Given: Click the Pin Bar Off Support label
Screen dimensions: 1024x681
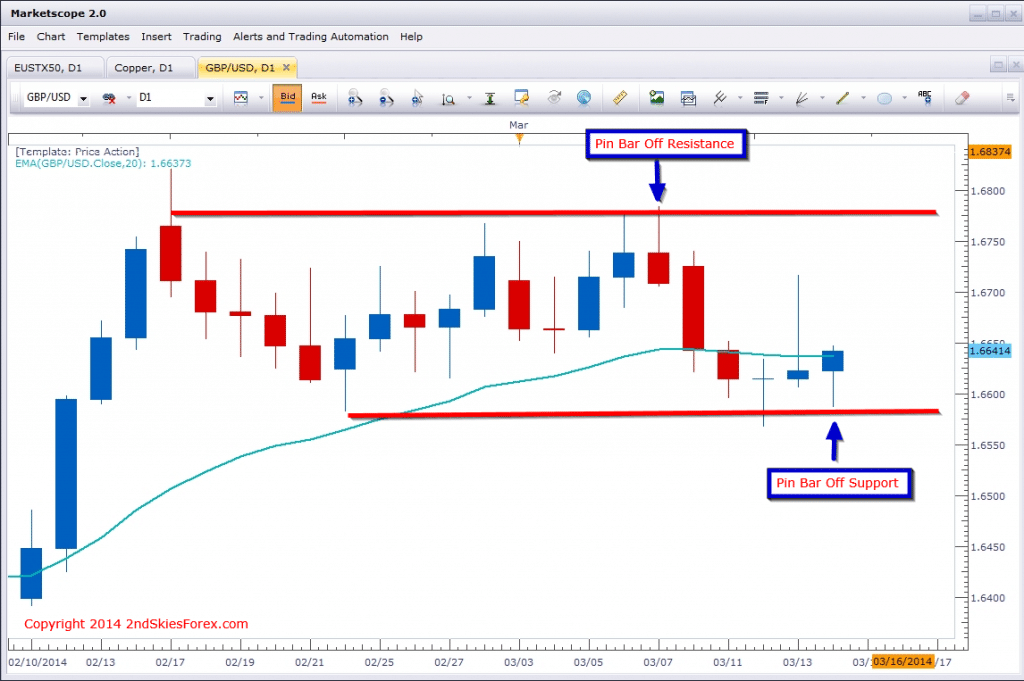Looking at the screenshot, I should pyautogui.click(x=838, y=483).
